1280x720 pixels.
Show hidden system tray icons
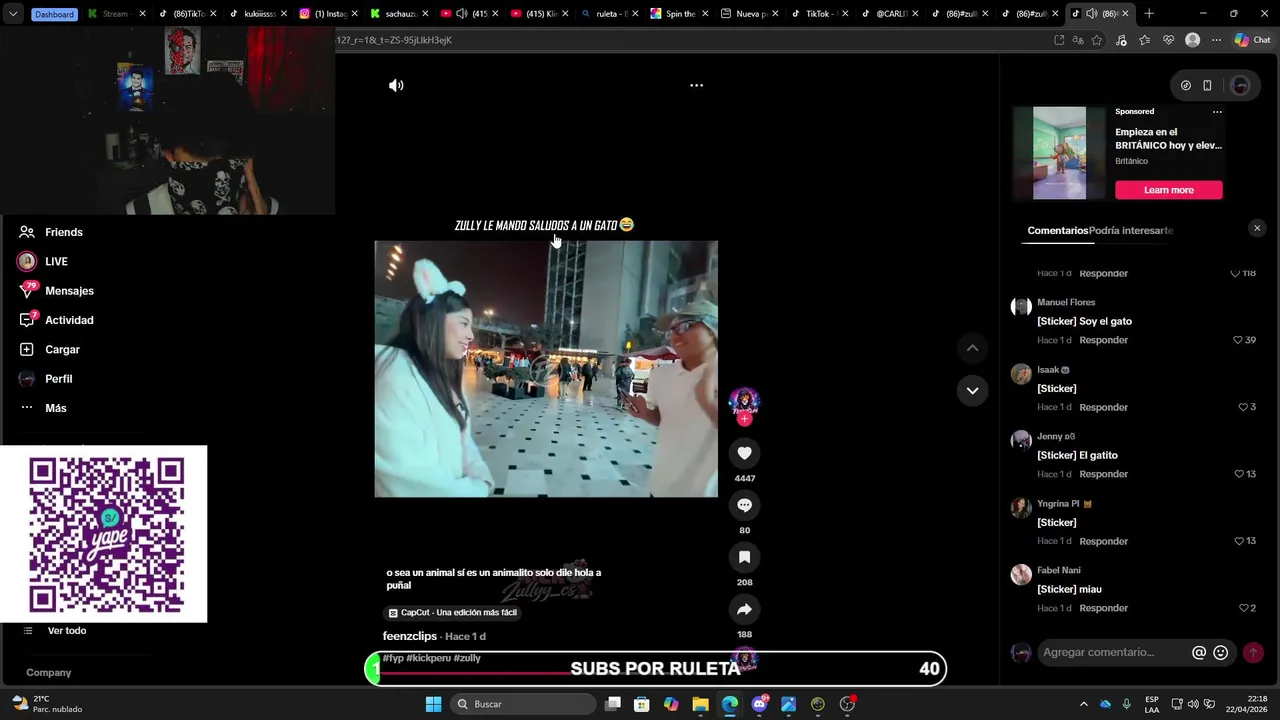tap(1083, 704)
